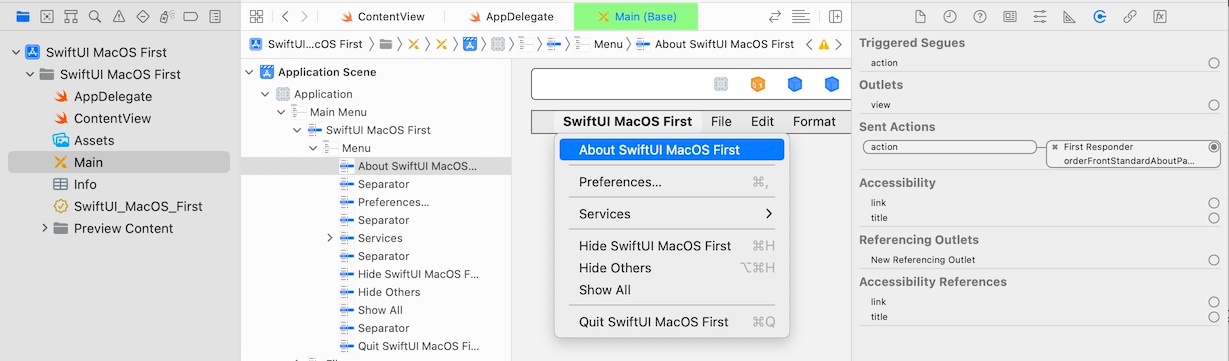
Task: Select Hide Others in the outline
Action: click(389, 292)
